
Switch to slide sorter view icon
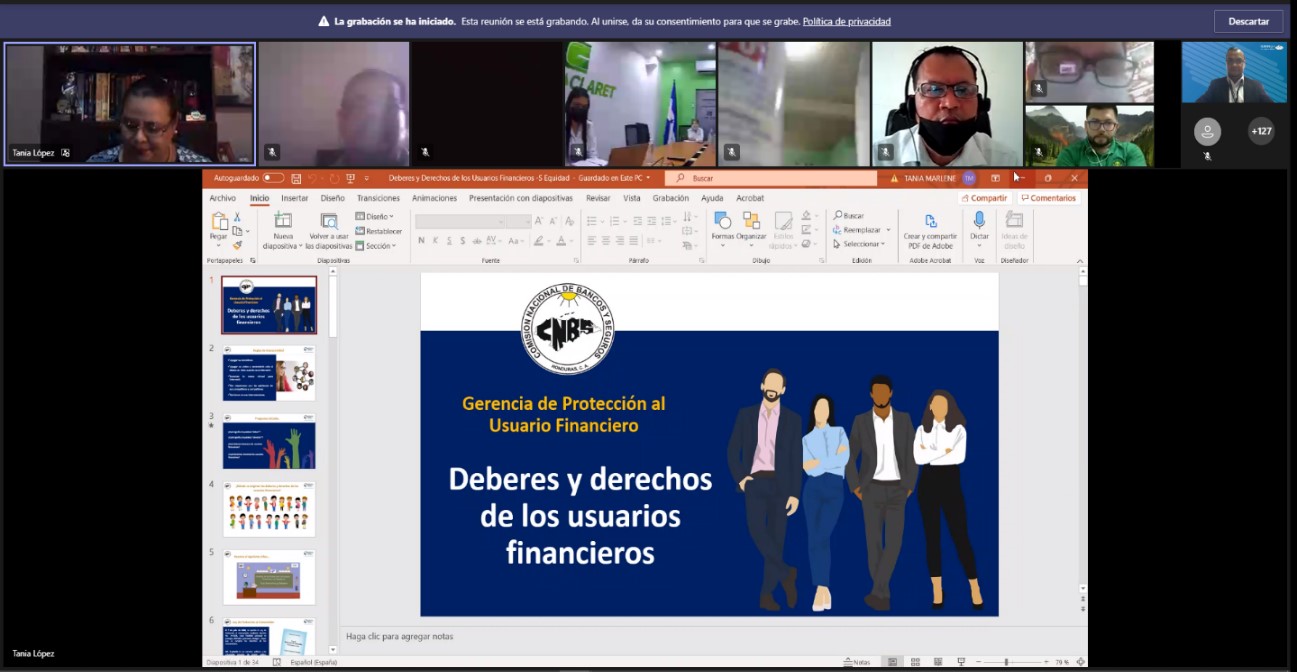(914, 662)
